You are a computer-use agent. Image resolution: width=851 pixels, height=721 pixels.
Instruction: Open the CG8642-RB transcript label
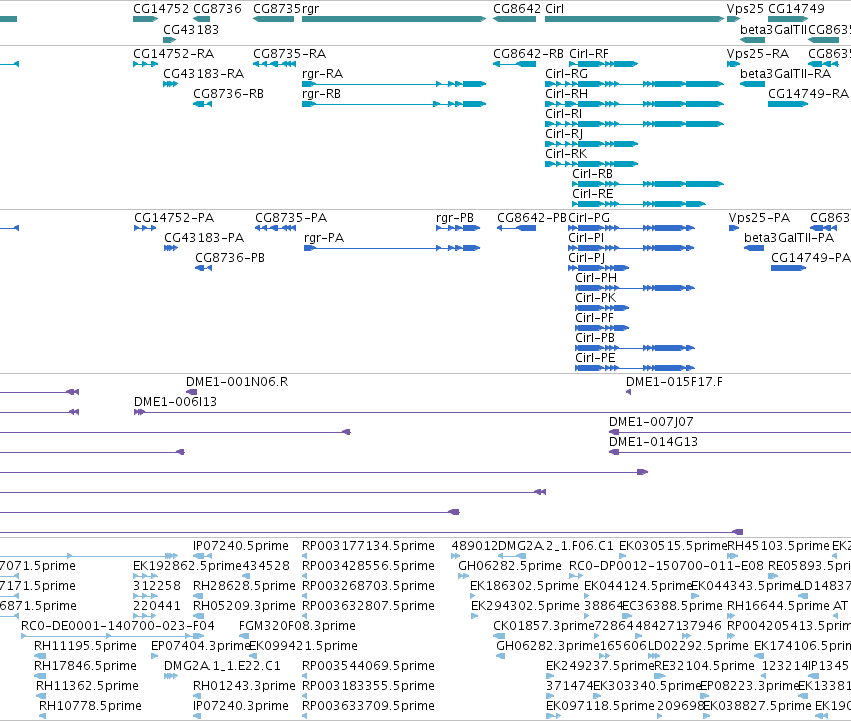click(528, 54)
